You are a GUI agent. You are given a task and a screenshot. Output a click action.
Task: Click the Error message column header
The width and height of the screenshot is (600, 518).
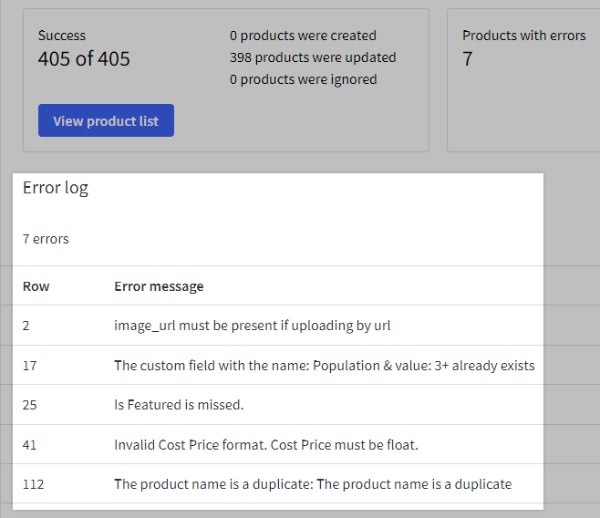(x=159, y=286)
